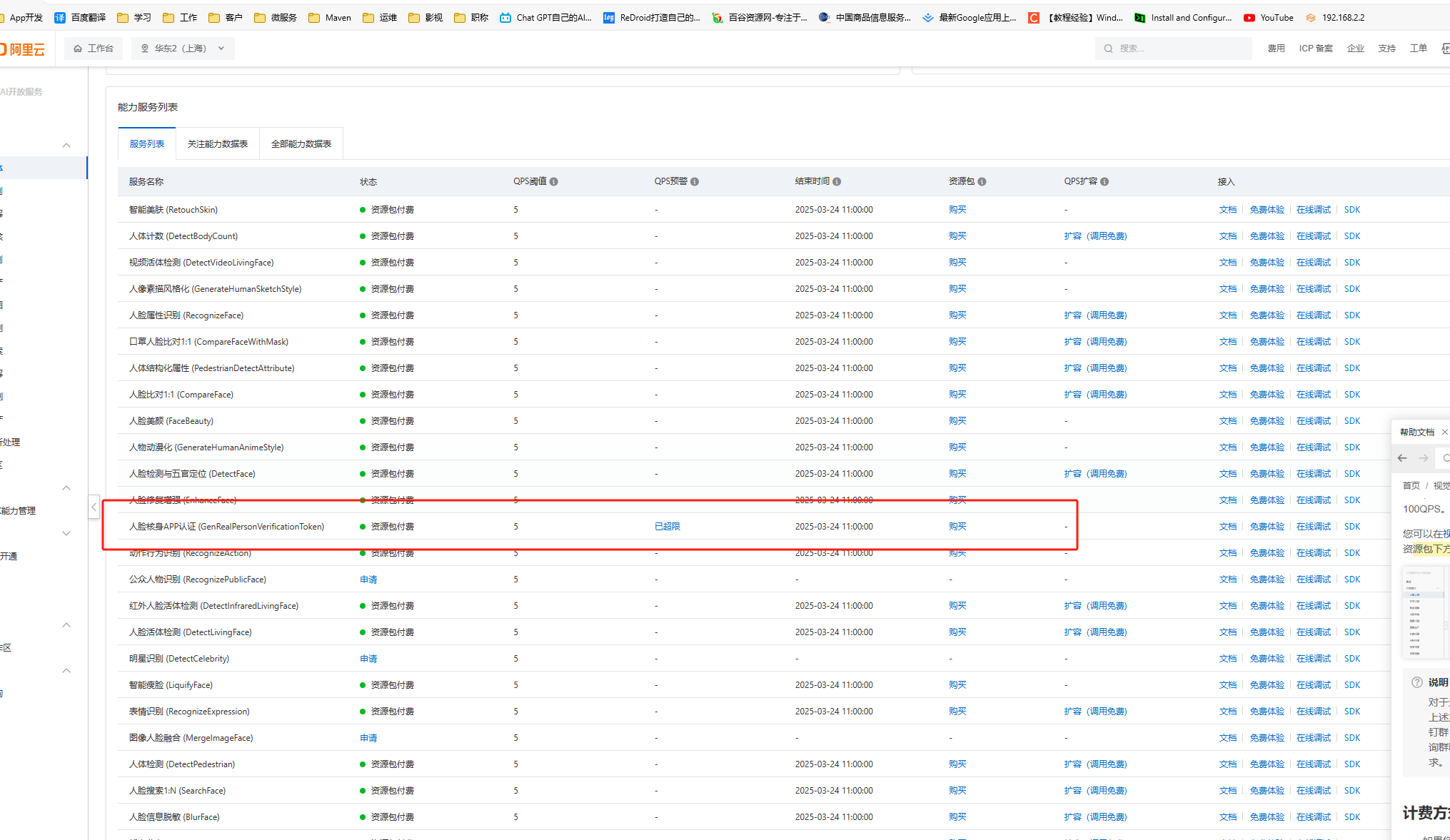Open SDK link for 智能瘦脸 (LiquifyFace)
Screen dimensions: 1450x840
coord(1352,685)
